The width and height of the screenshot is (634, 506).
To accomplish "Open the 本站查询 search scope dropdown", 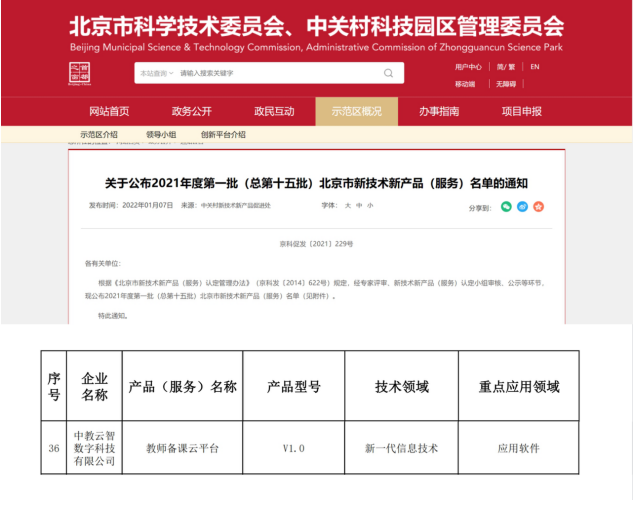I will pos(157,73).
